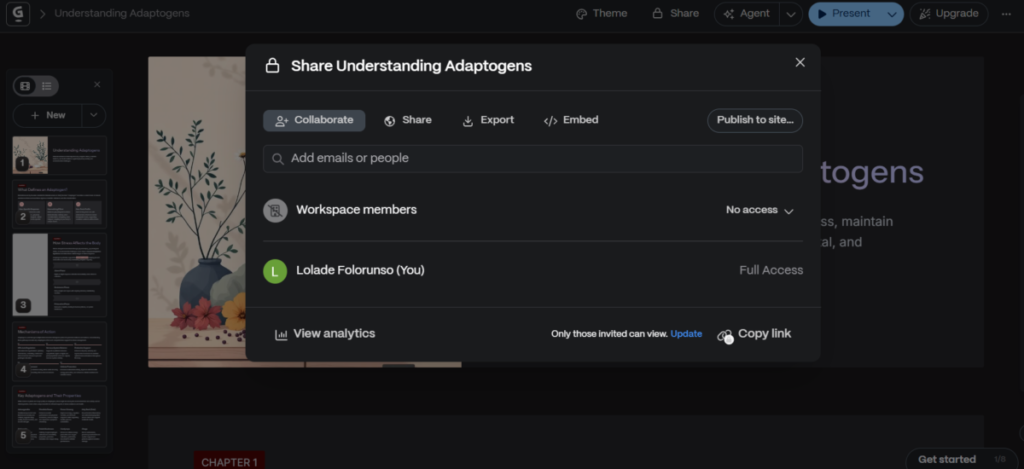The height and width of the screenshot is (469, 1024).
Task: Click the Gamma home logo icon
Action: click(18, 14)
